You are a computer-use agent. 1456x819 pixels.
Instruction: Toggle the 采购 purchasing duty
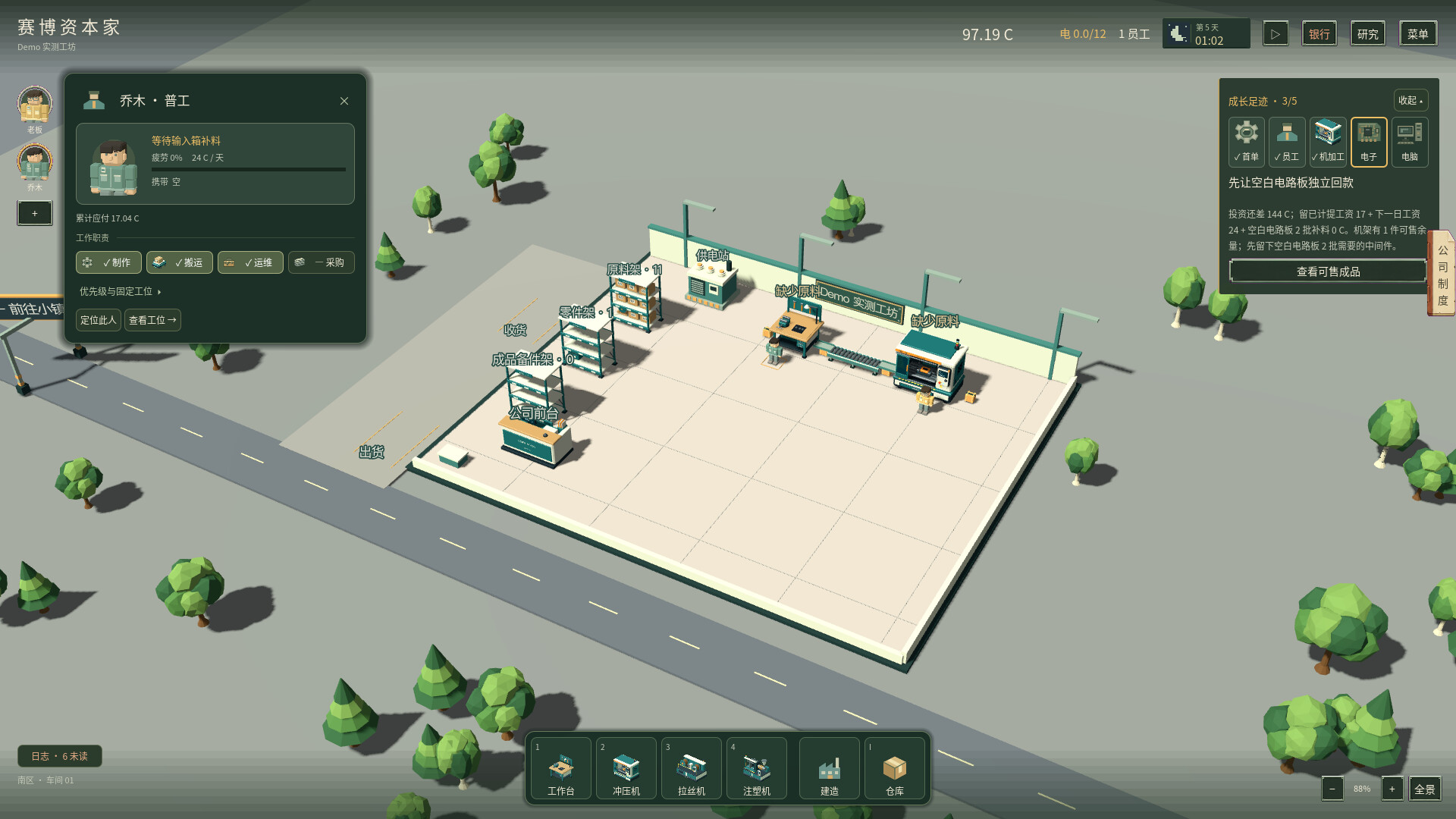[x=322, y=262]
